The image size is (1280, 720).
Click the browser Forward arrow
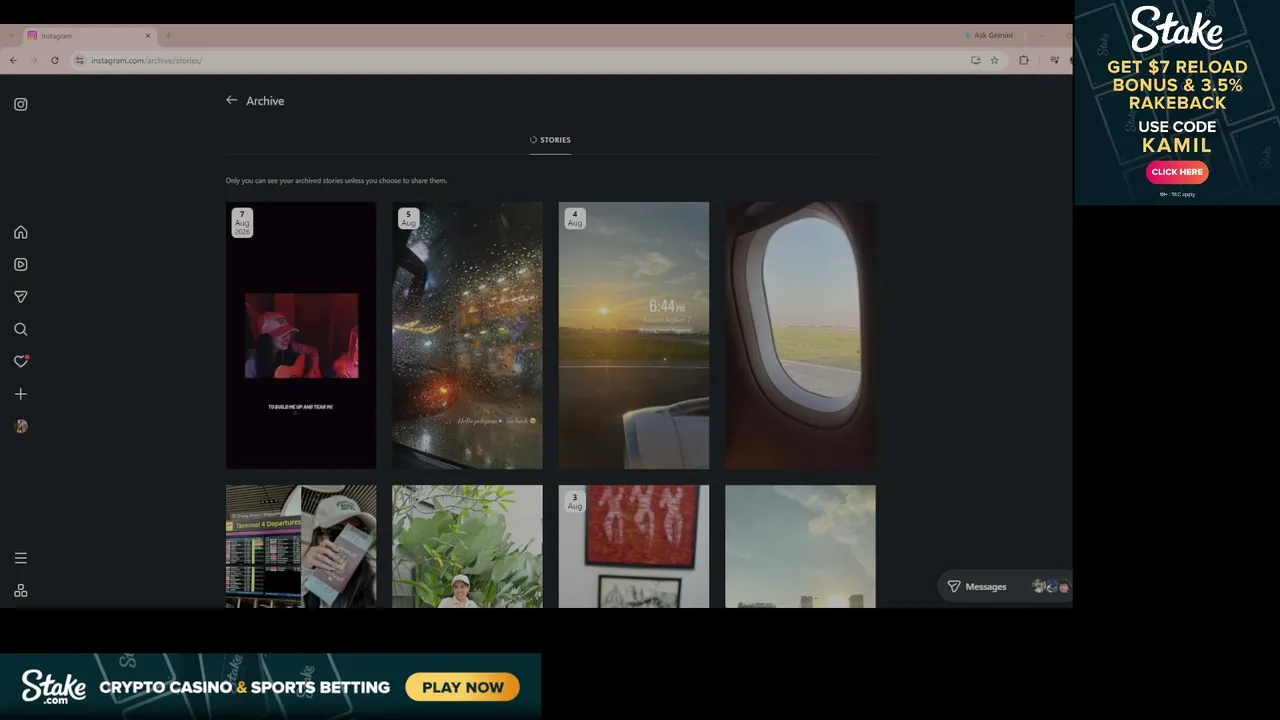33,60
